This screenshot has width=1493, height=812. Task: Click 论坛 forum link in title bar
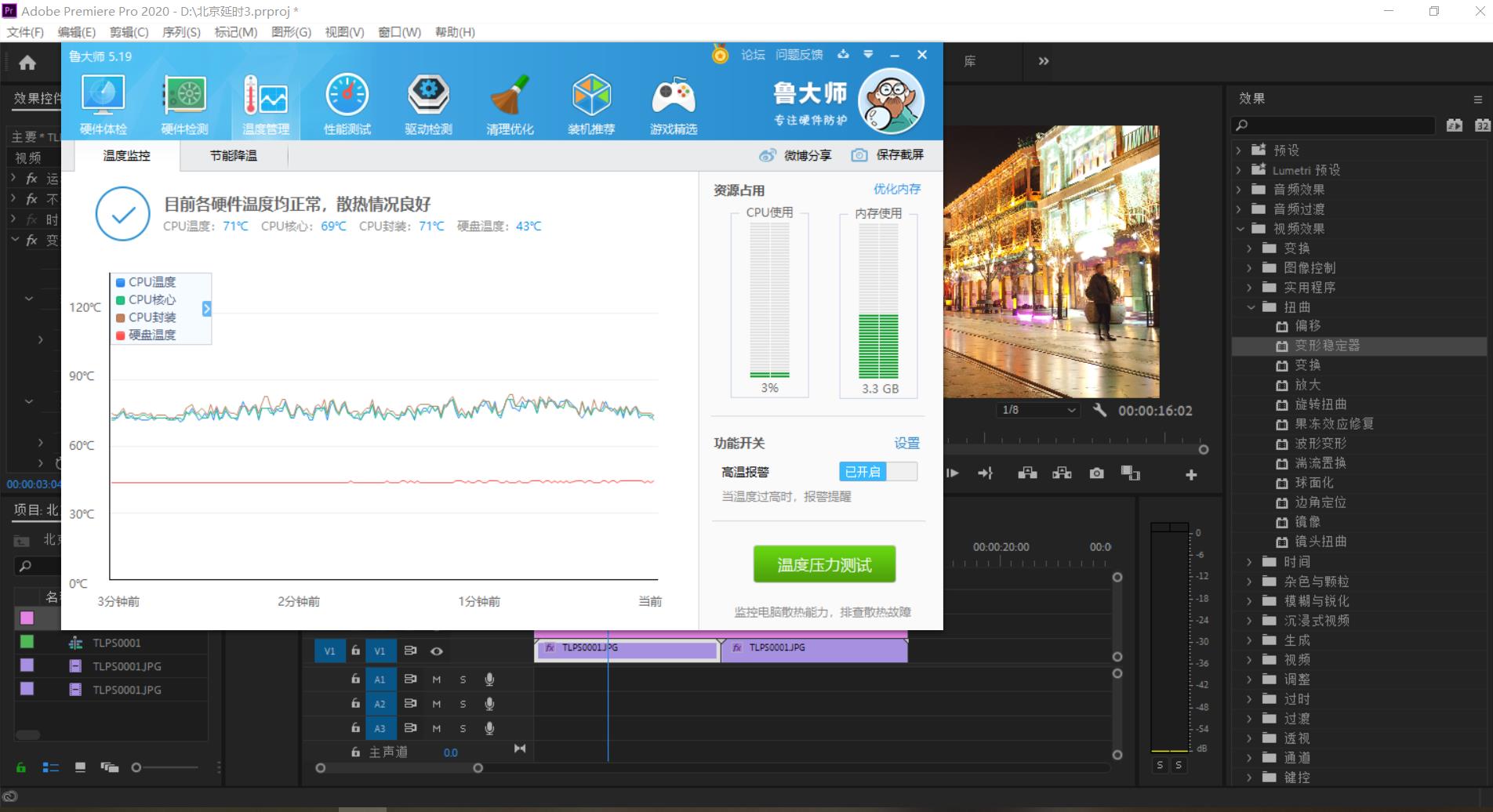click(753, 54)
